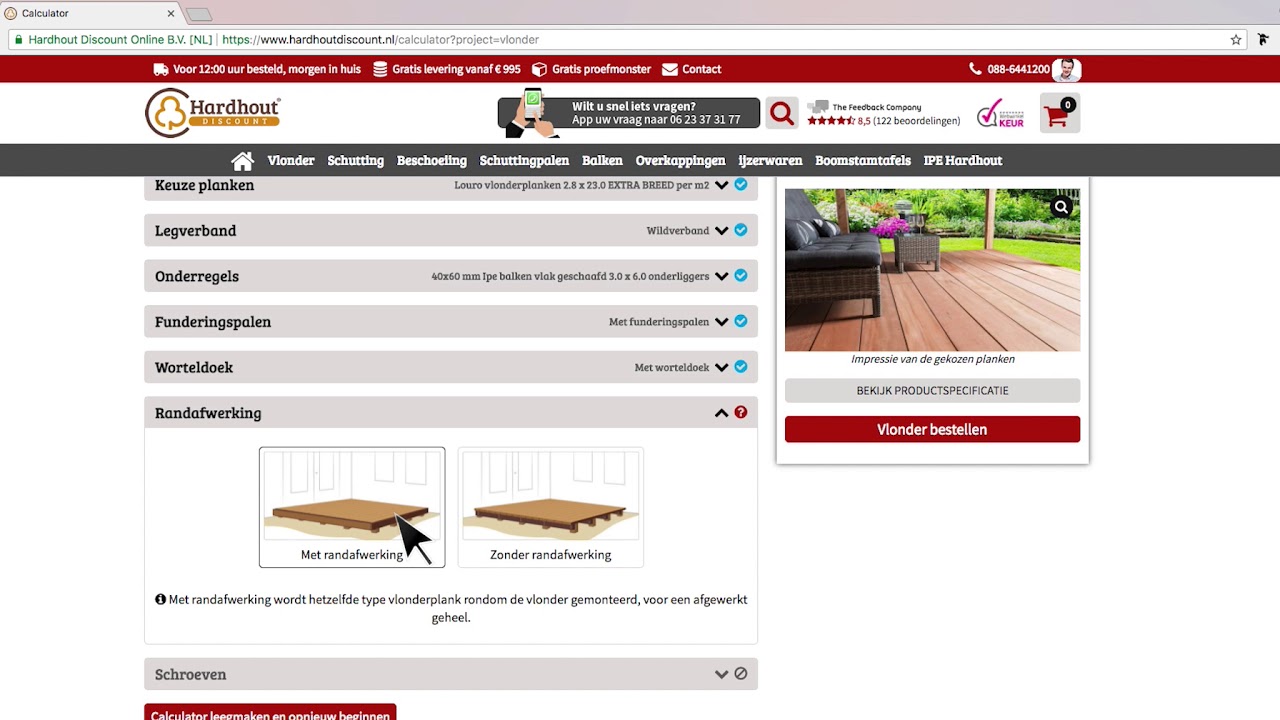Click the Gratis proefmonster link
Screen dimensions: 1280x720
coord(601,69)
